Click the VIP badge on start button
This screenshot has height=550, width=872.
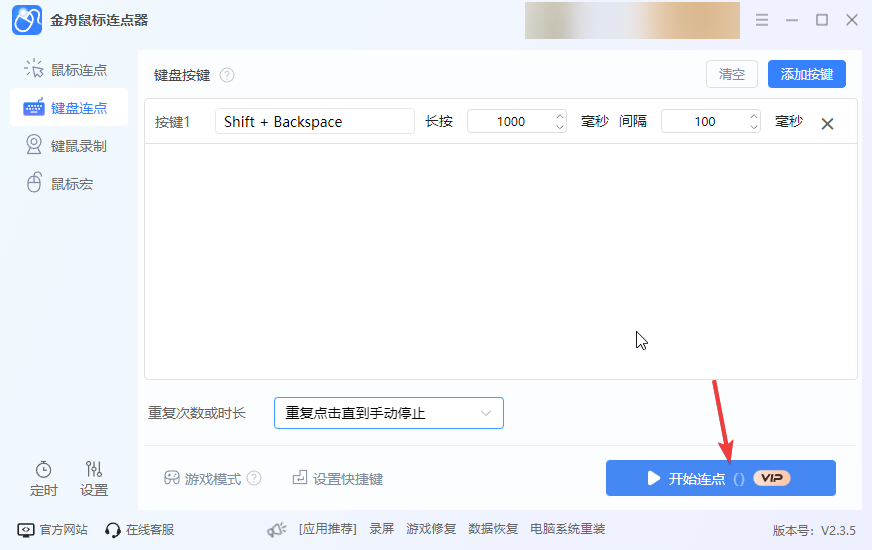[772, 478]
